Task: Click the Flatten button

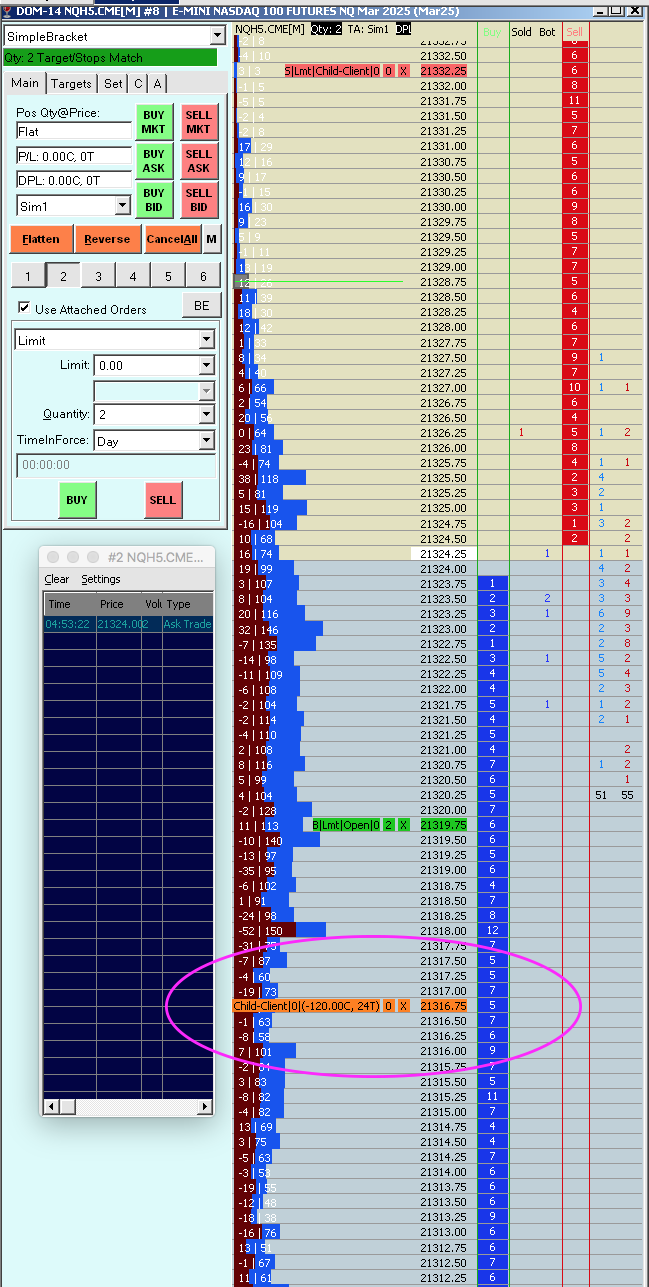Action: (41, 239)
